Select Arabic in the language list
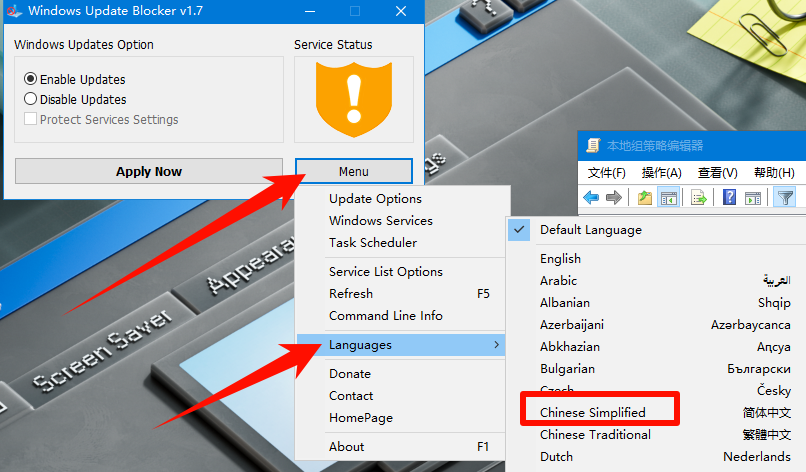Screen dimensions: 806x472 (657, 281)
